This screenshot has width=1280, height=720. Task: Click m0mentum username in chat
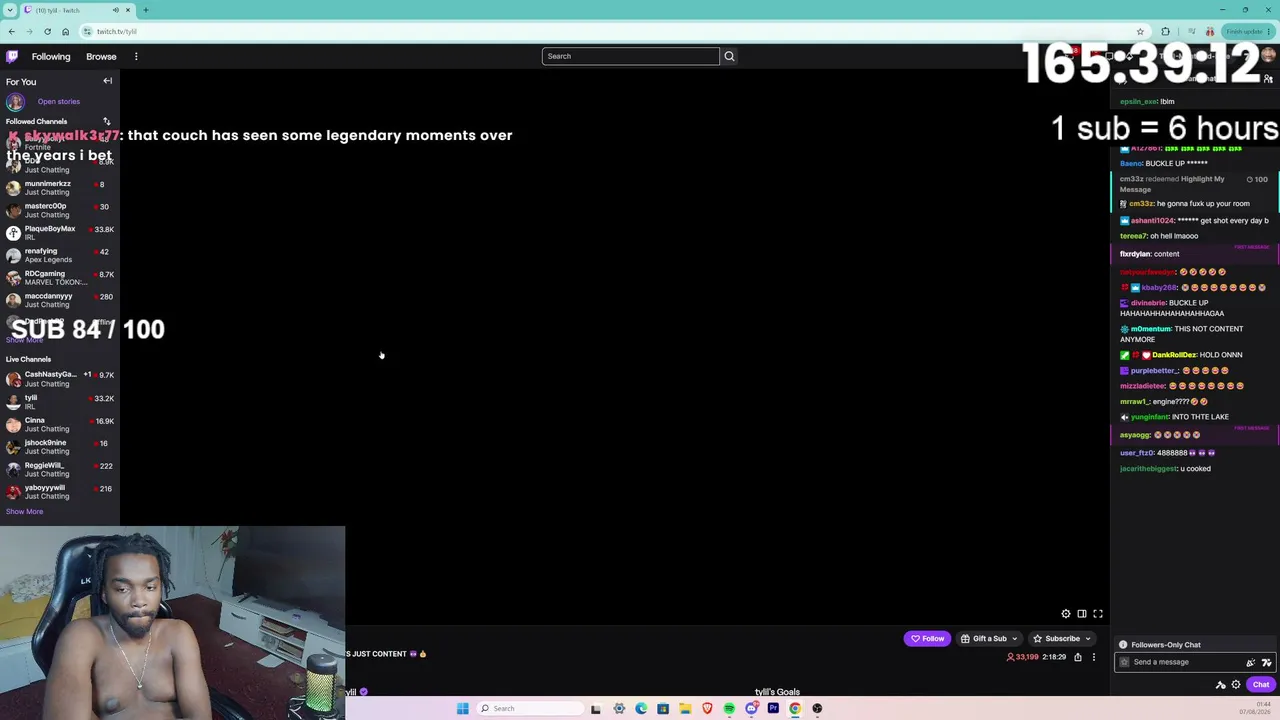tap(1152, 329)
